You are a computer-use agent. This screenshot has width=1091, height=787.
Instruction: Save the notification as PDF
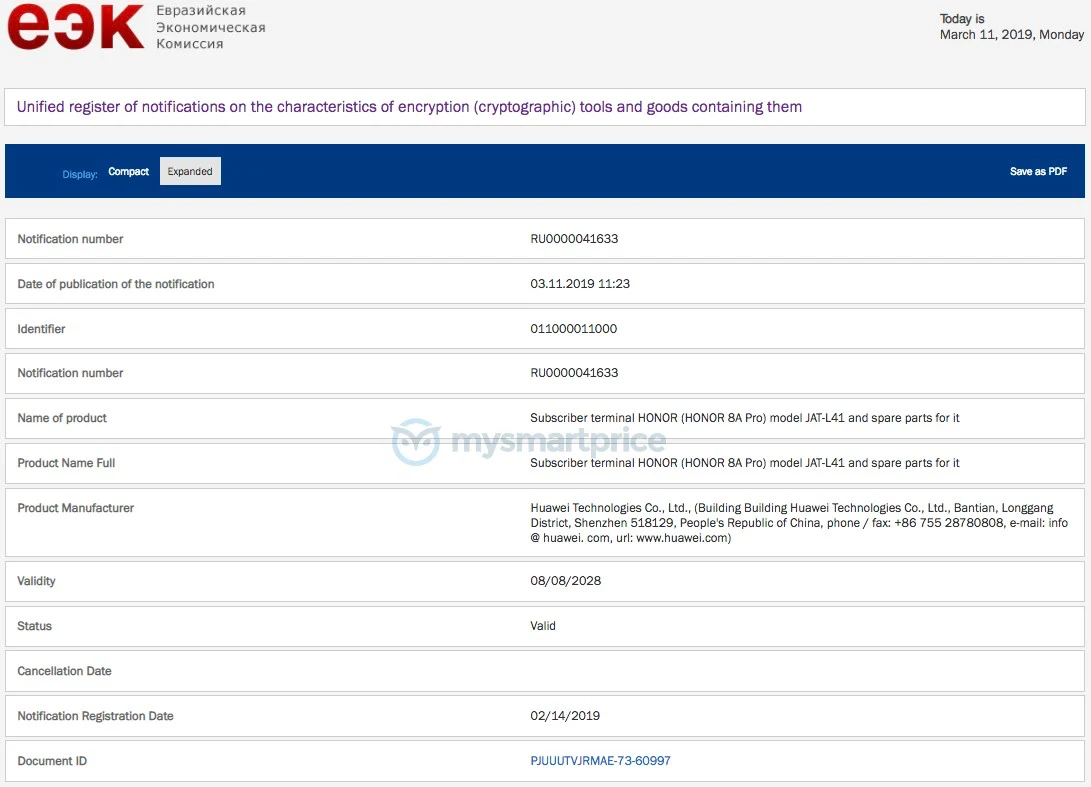click(1038, 172)
